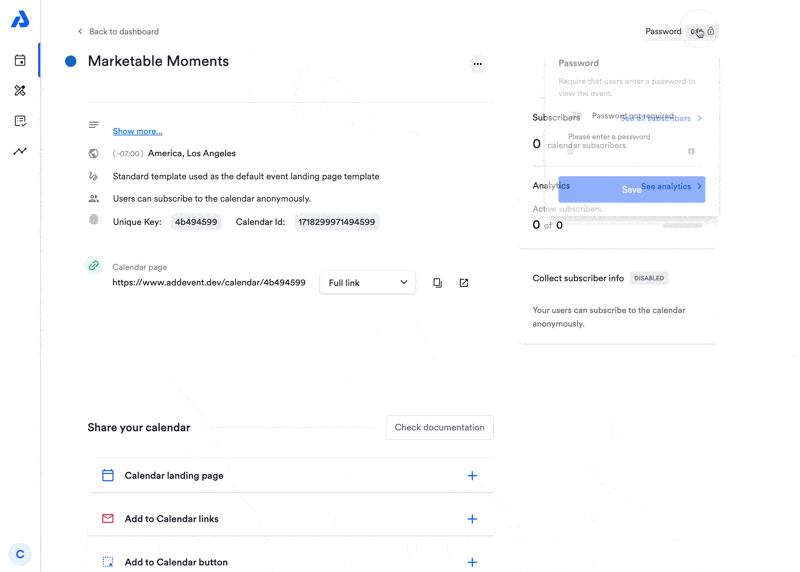Screen dimensions: 800x572
Task: Click the Back to dashboard chevron
Action: (80, 32)
